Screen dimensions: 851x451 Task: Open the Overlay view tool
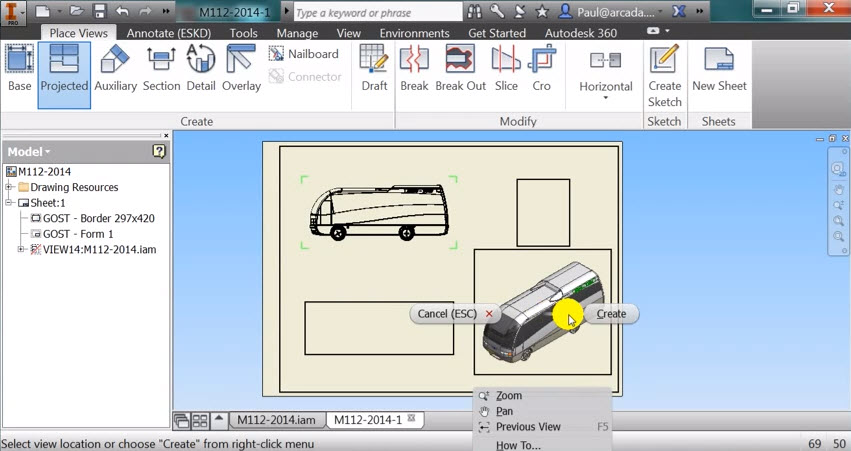(x=241, y=69)
